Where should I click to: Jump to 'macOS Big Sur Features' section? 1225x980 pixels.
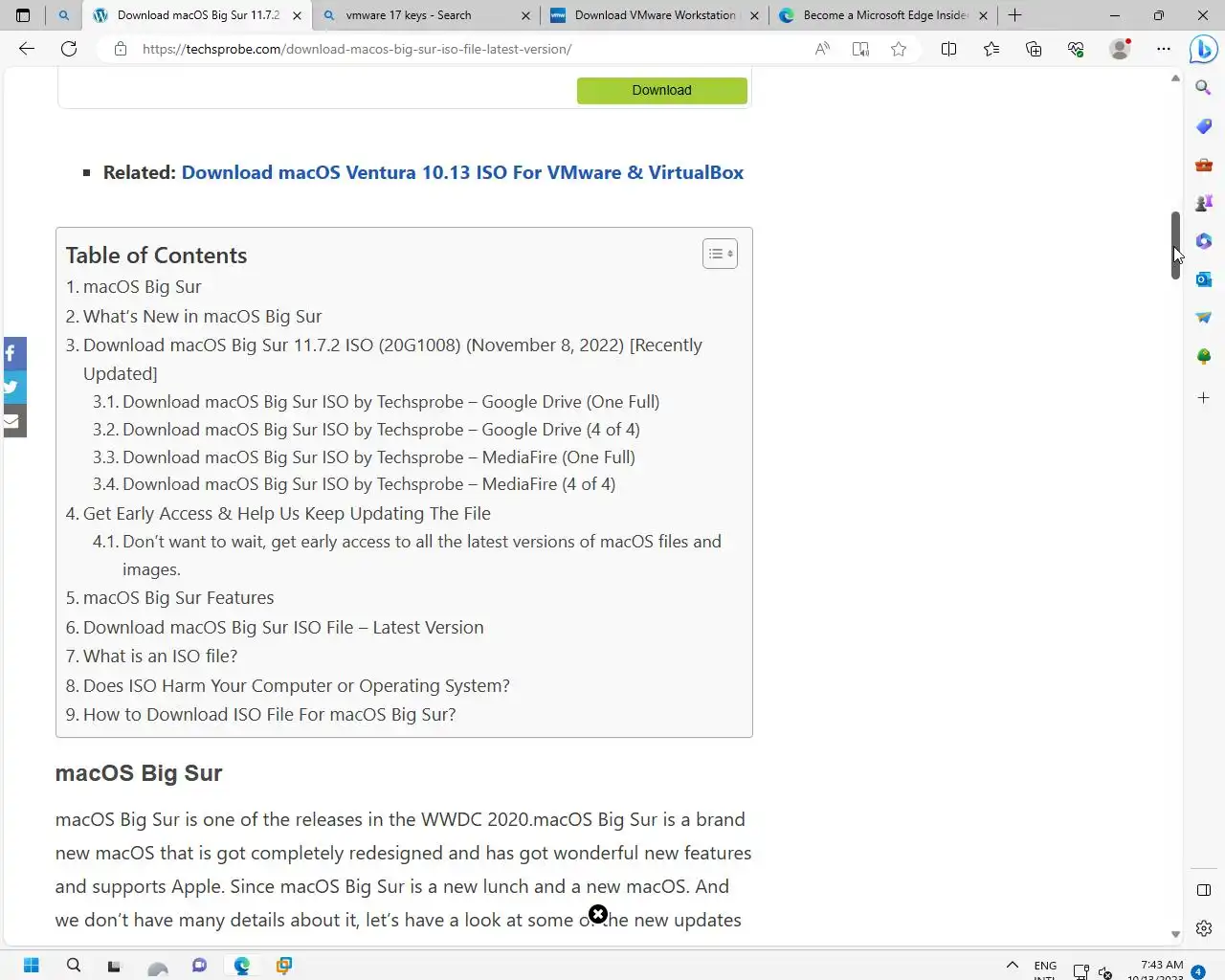tap(178, 598)
